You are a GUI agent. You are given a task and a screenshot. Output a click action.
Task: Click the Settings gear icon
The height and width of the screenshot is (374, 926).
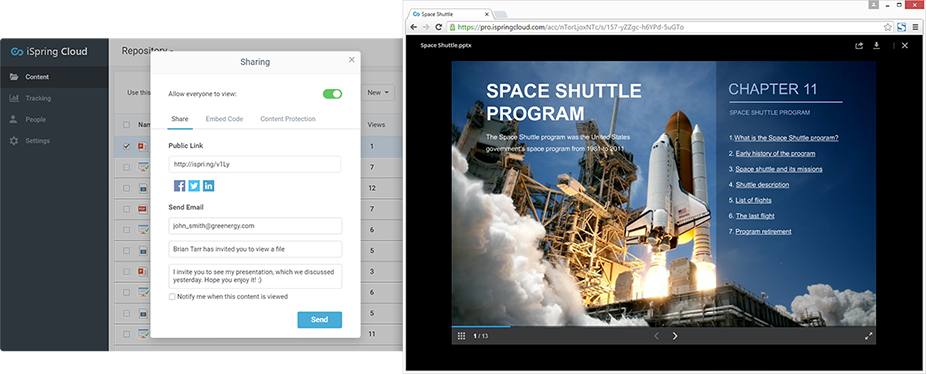click(14, 141)
